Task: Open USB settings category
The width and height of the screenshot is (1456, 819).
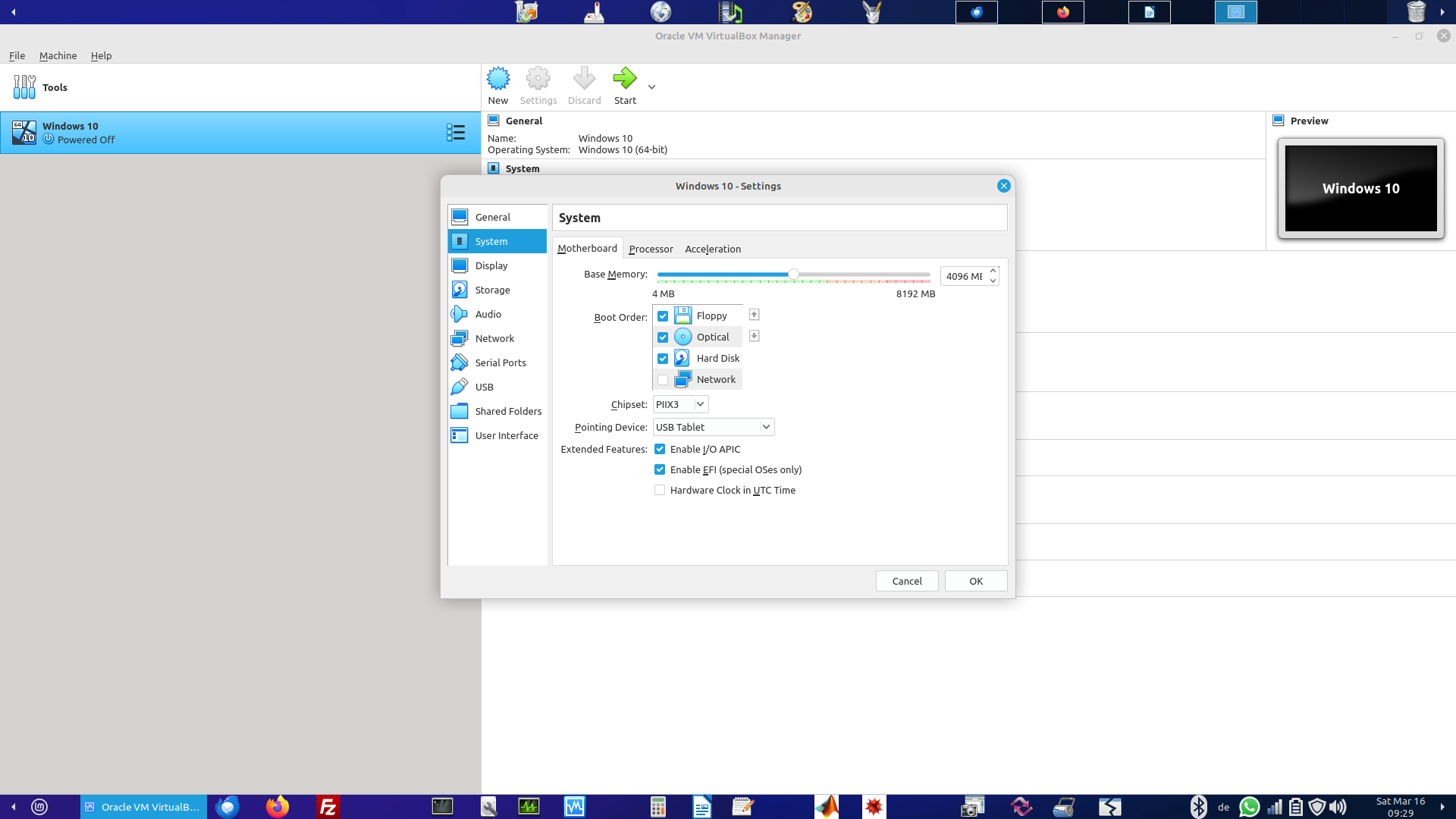Action: point(497,387)
